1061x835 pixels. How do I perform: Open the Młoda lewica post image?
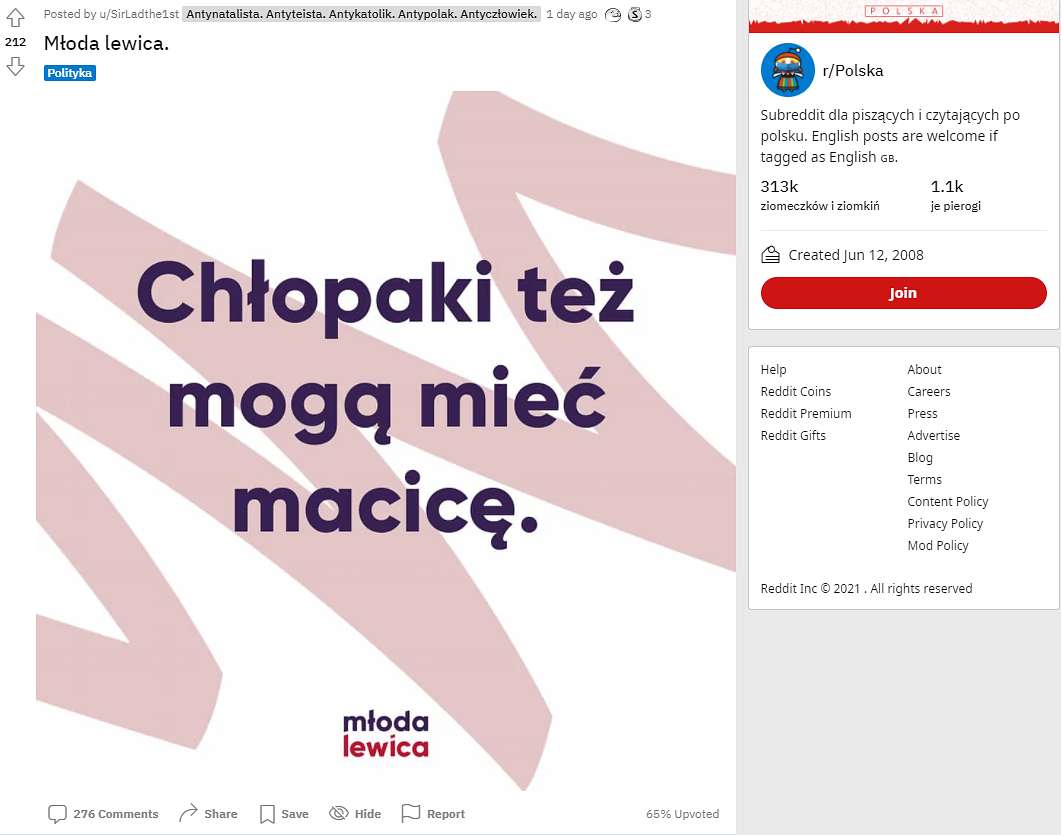click(386, 441)
